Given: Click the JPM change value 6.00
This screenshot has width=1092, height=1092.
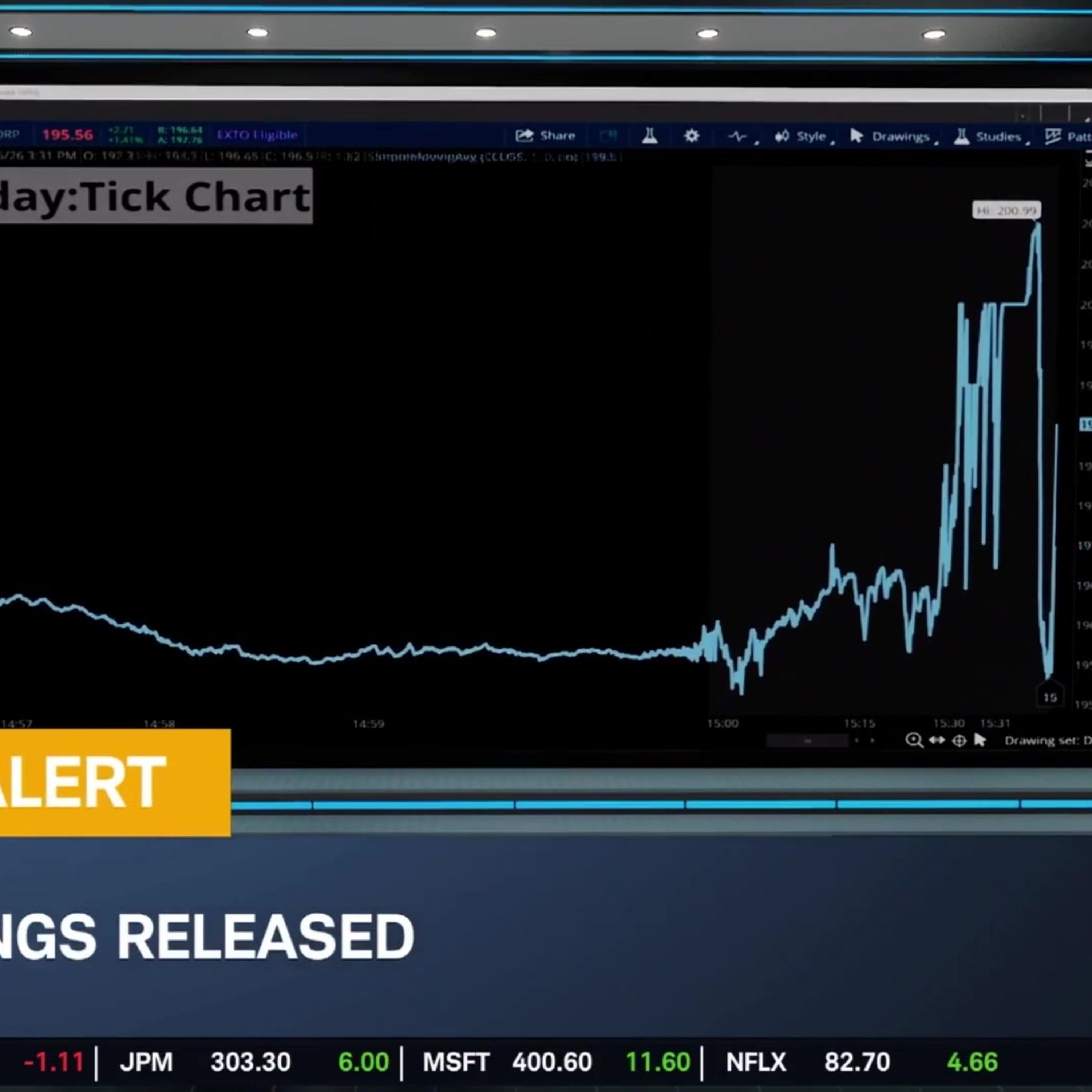Looking at the screenshot, I should [x=363, y=1062].
